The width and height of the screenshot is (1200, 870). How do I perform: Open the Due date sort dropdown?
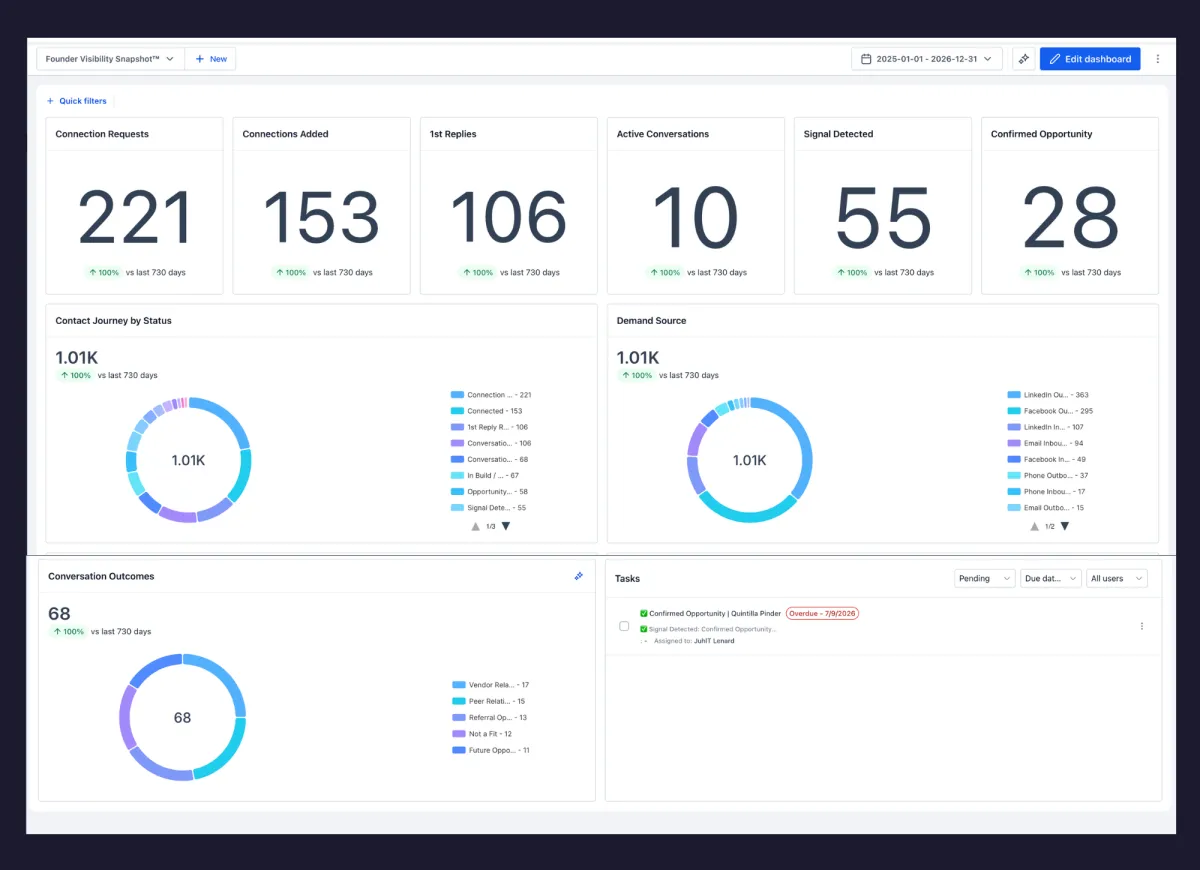(x=1051, y=578)
